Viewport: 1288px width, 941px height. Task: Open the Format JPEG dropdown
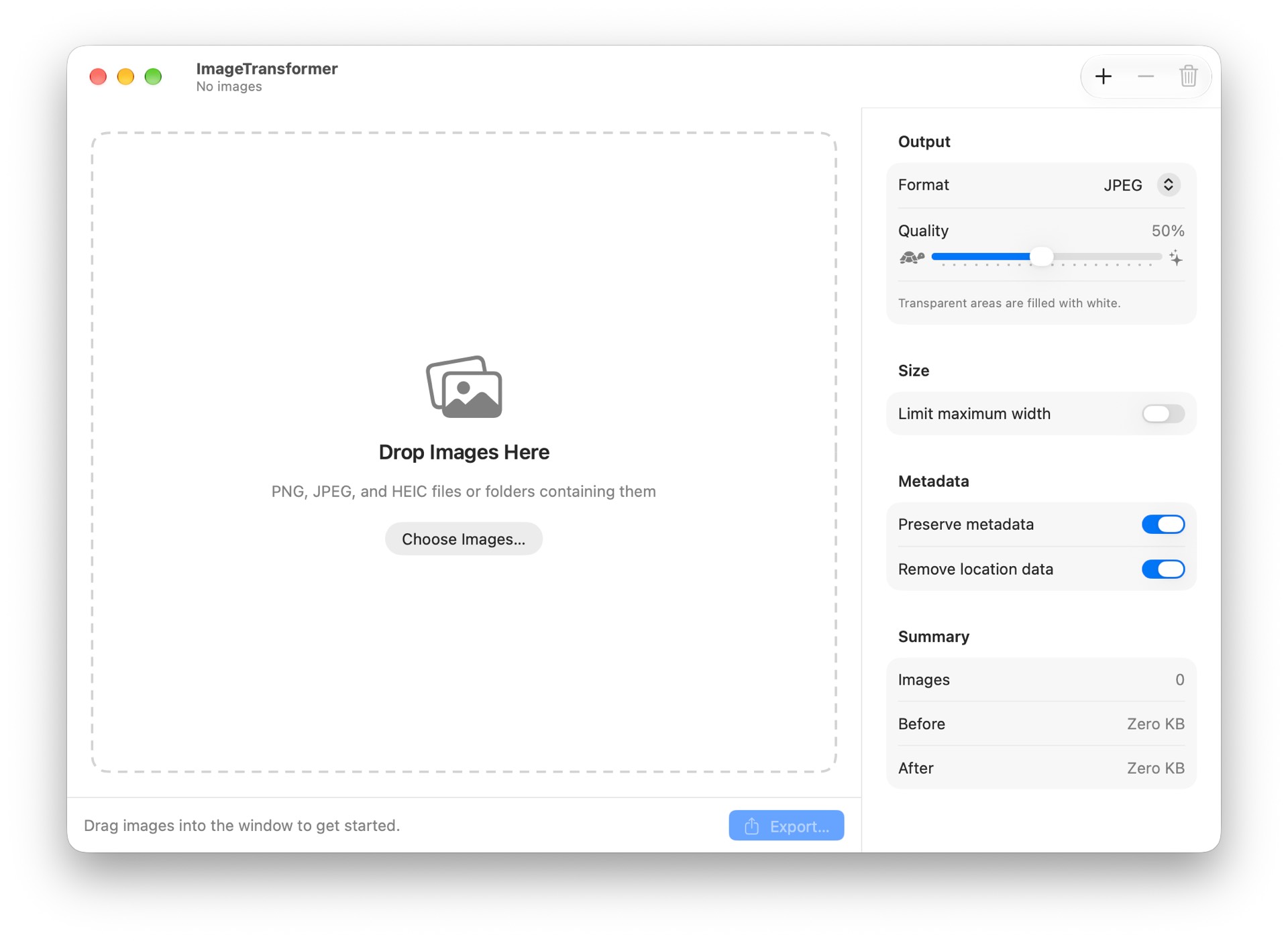(x=1142, y=185)
